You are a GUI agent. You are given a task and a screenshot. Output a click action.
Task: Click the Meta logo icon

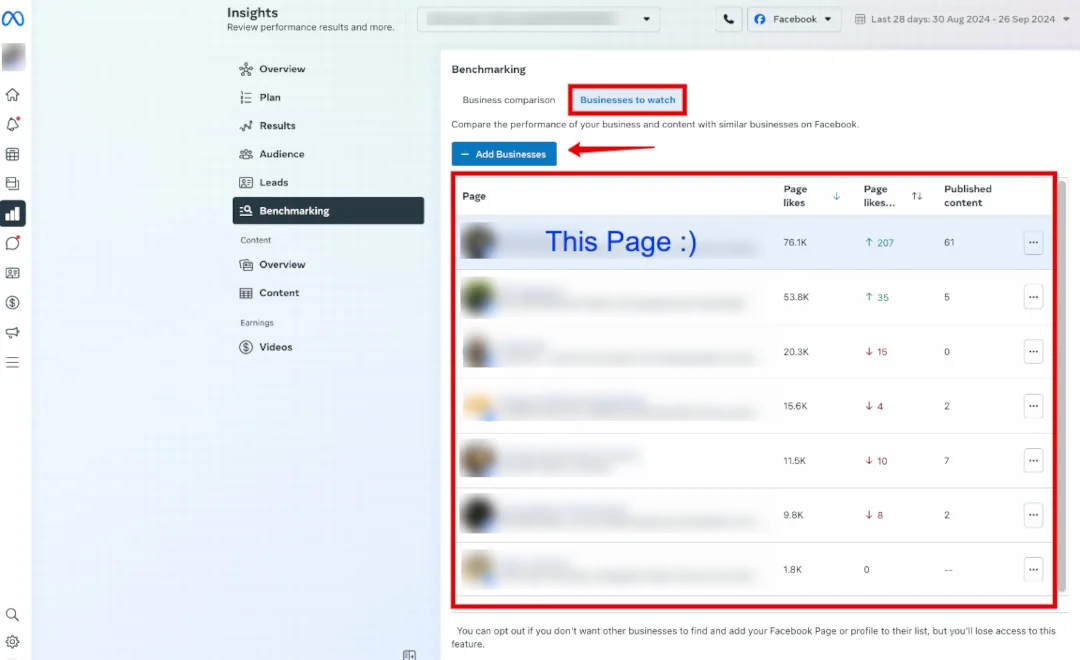coord(12,19)
